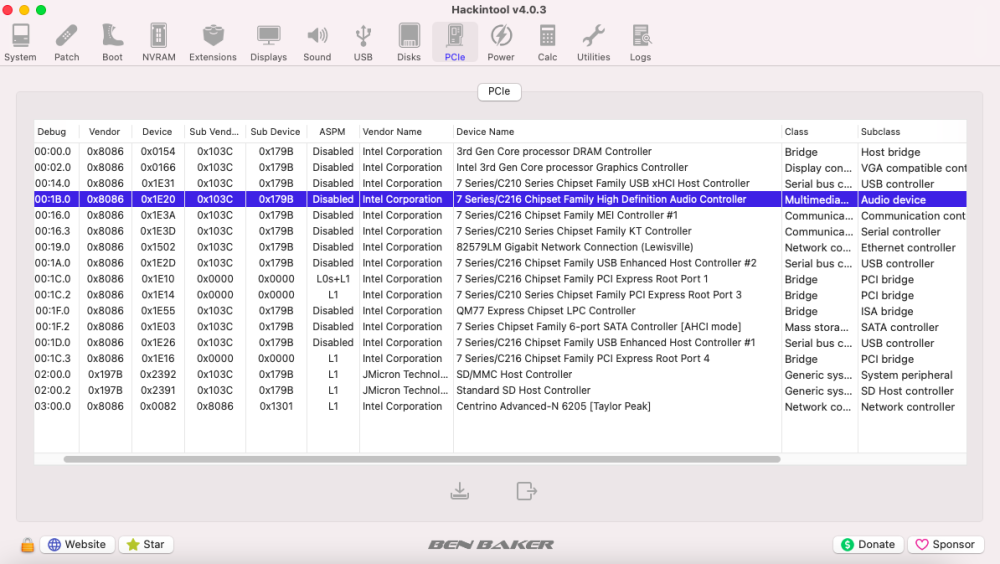The width and height of the screenshot is (1000, 564).
Task: Open the Website link button
Action: click(x=77, y=544)
